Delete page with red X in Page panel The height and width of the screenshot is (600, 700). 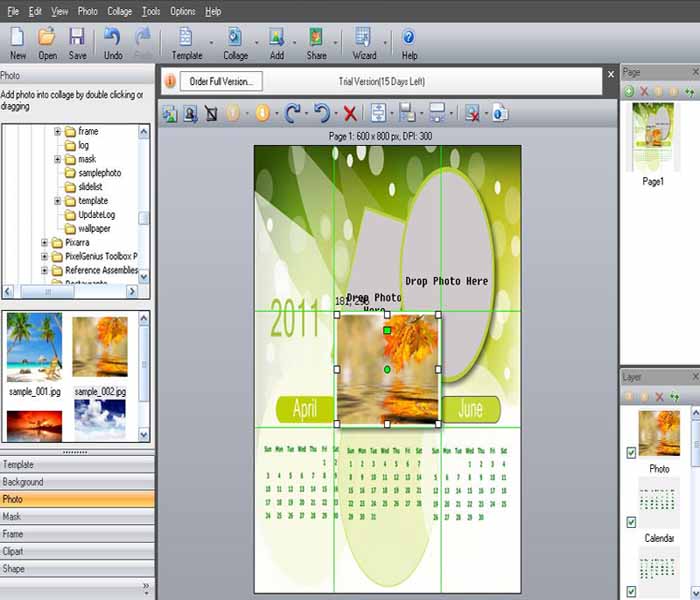pos(644,92)
